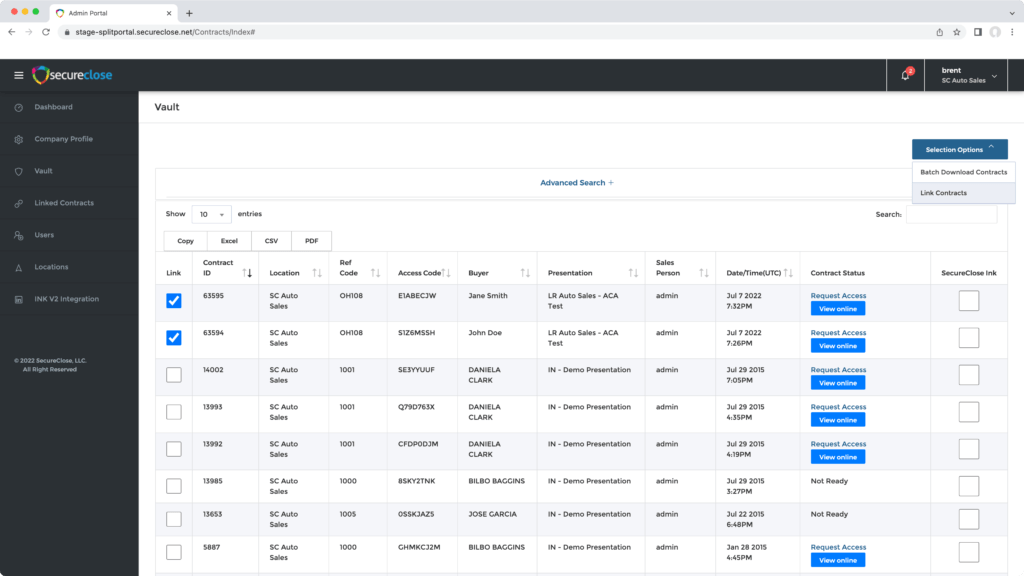Click the notification bell icon
Screen dimensions: 1024x576
[x=905, y=75]
